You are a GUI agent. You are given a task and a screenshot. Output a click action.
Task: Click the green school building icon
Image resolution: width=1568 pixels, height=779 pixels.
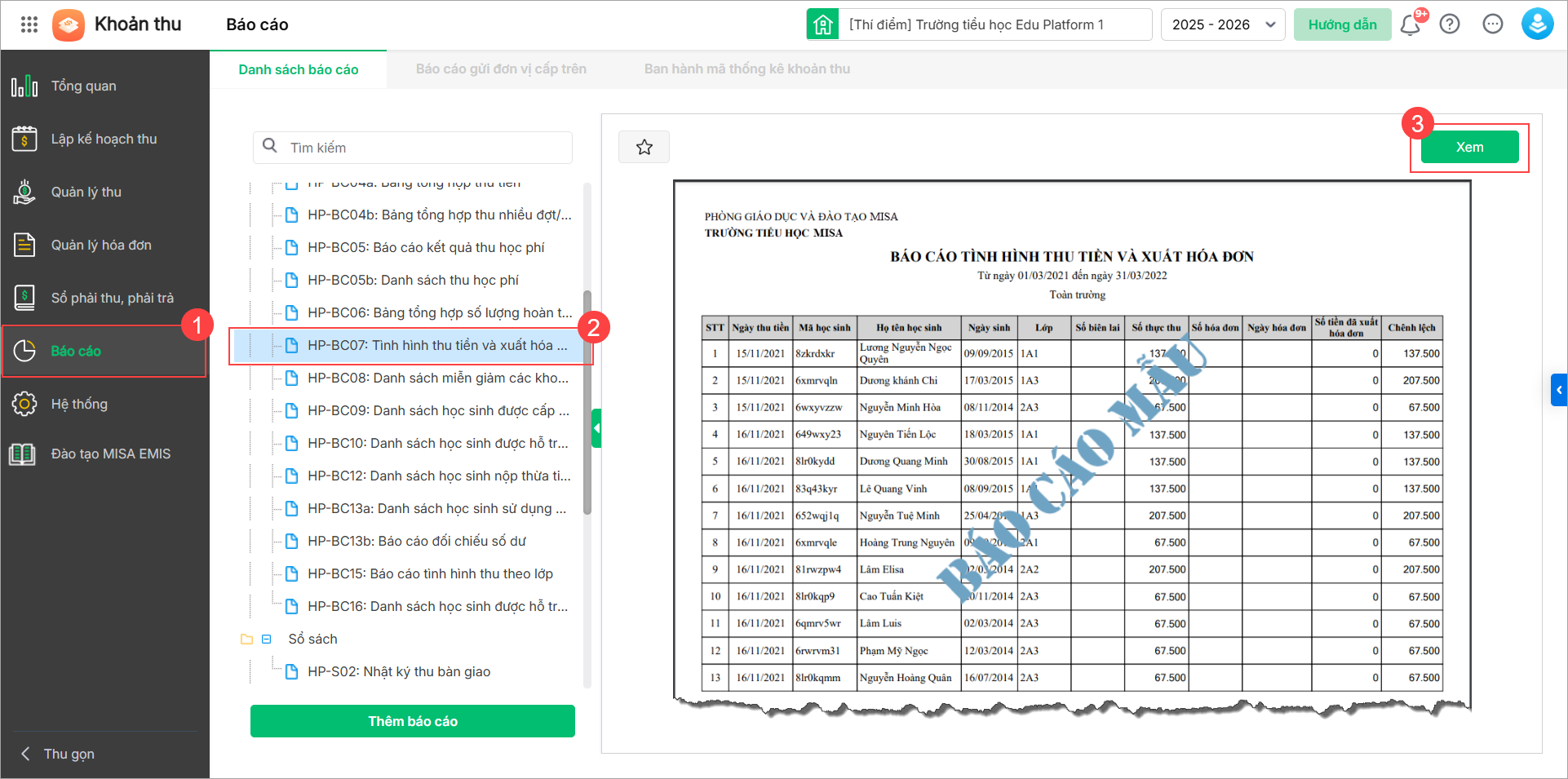(822, 24)
